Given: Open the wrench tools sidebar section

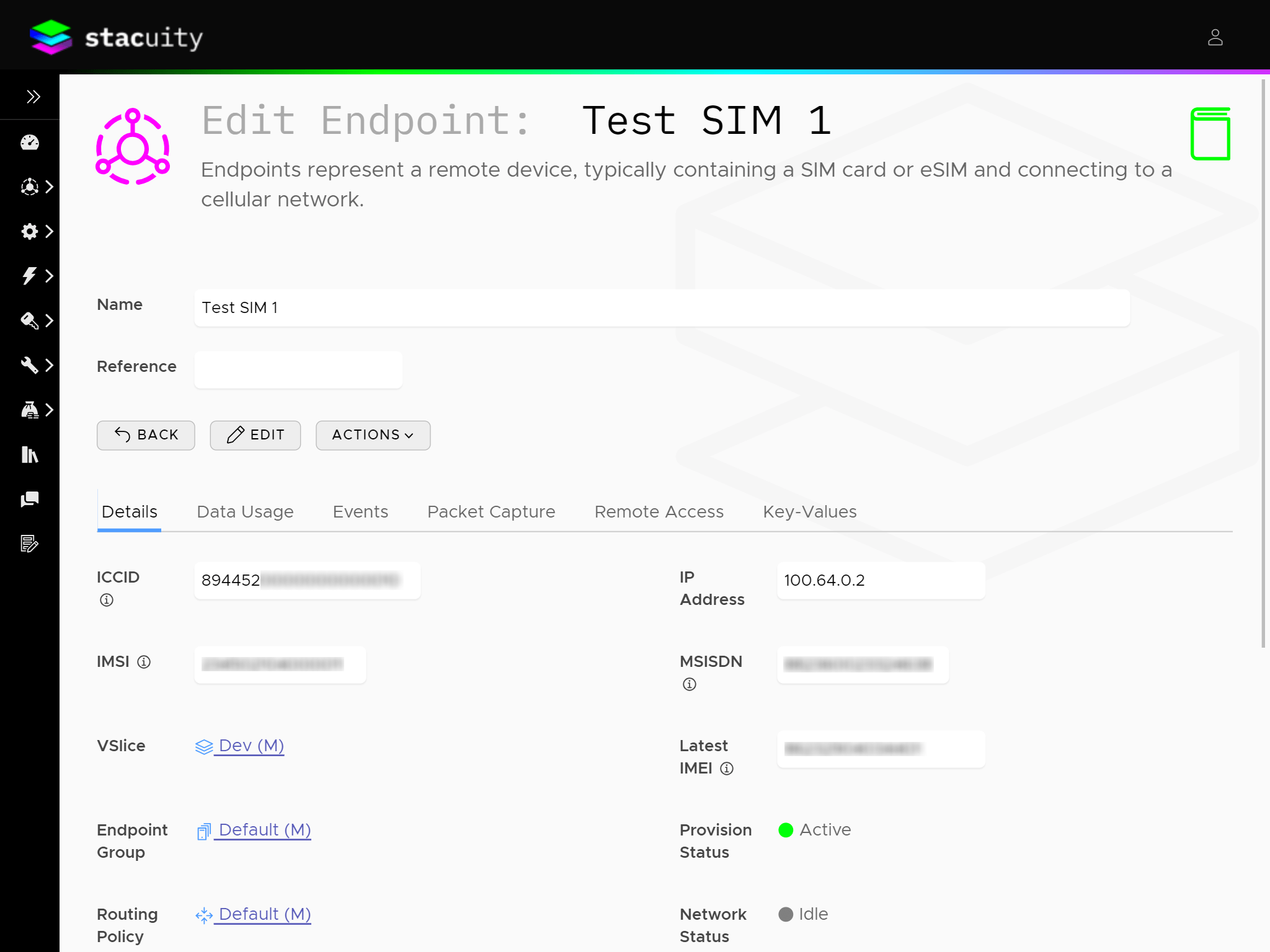Looking at the screenshot, I should pos(37,365).
